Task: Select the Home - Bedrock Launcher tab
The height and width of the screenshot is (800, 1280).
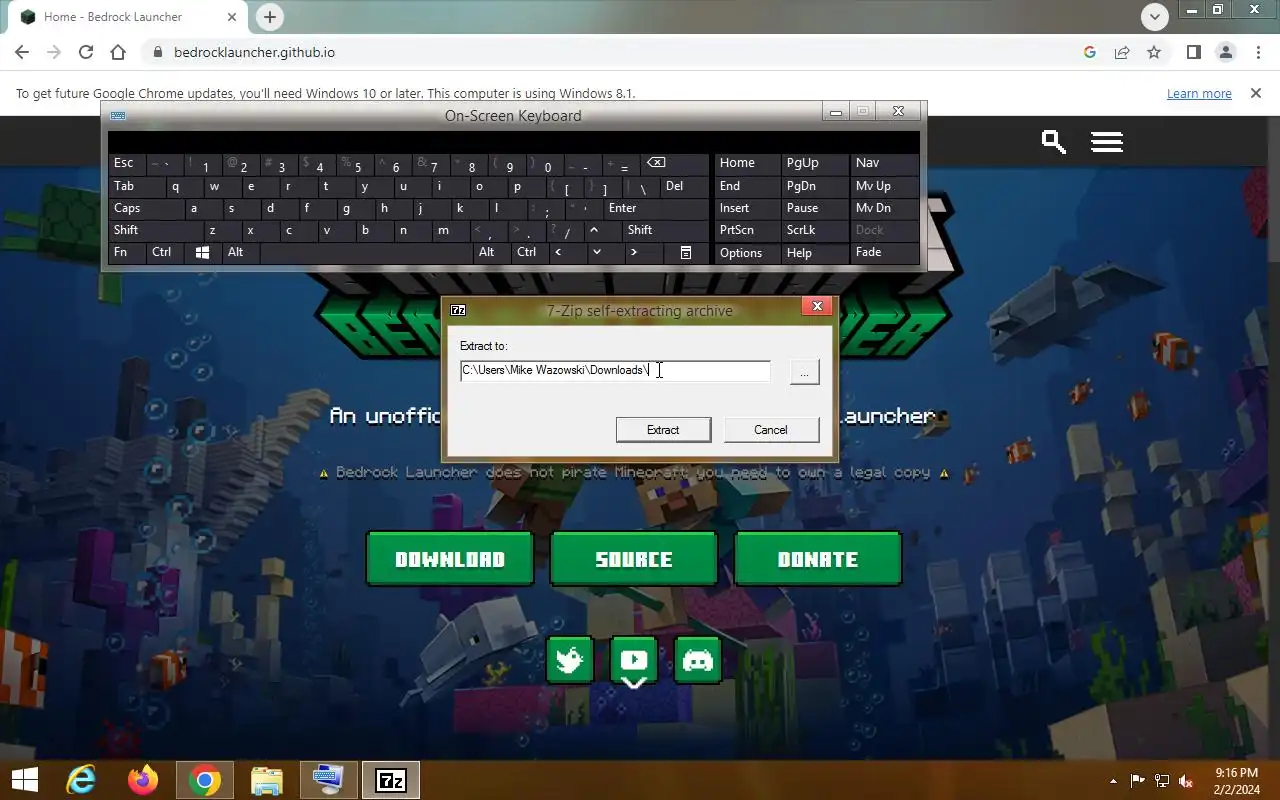Action: tap(128, 17)
